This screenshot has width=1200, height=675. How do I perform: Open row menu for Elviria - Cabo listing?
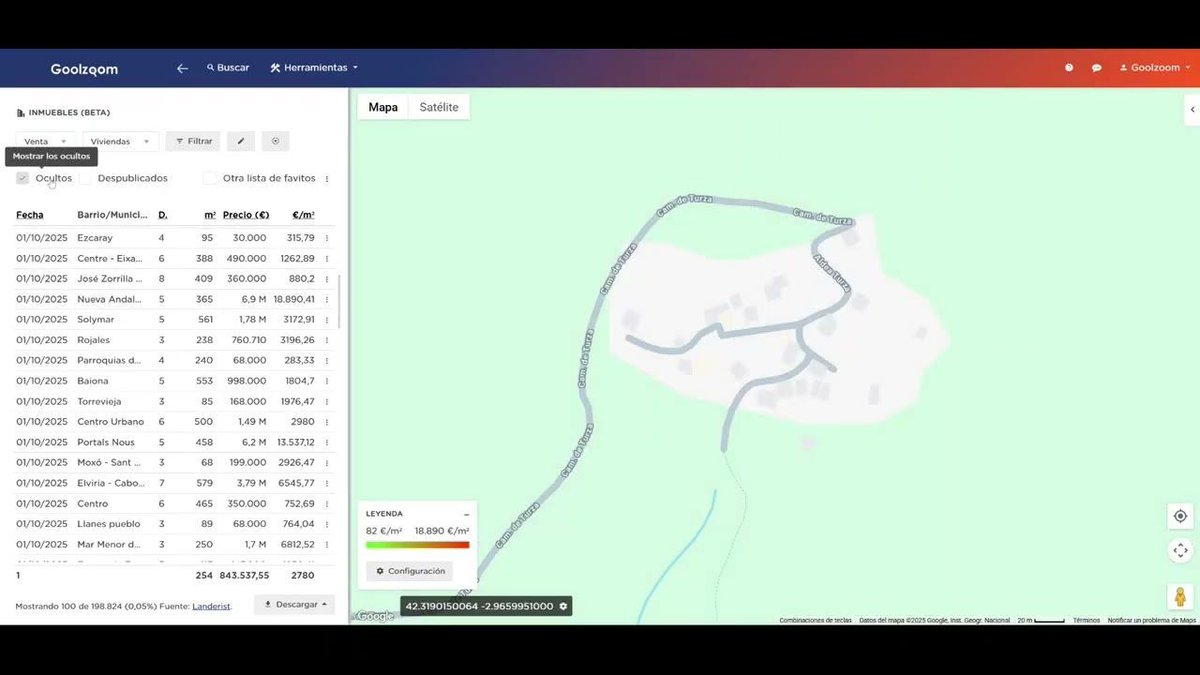(x=327, y=483)
